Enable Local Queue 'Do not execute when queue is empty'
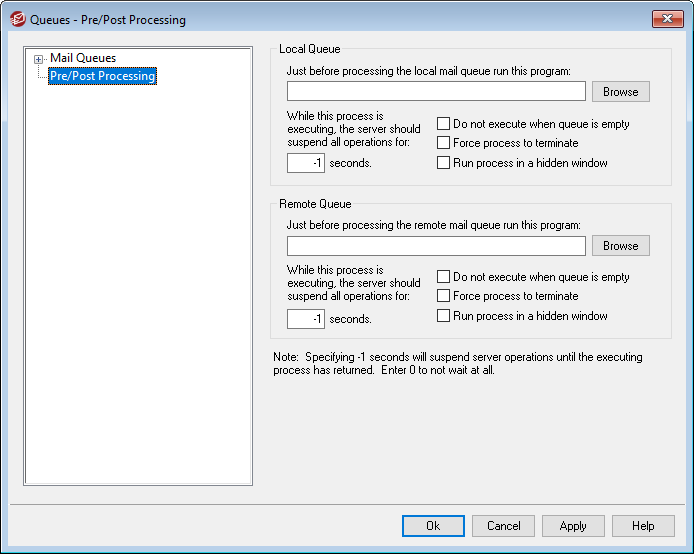The image size is (694, 554). coord(444,125)
